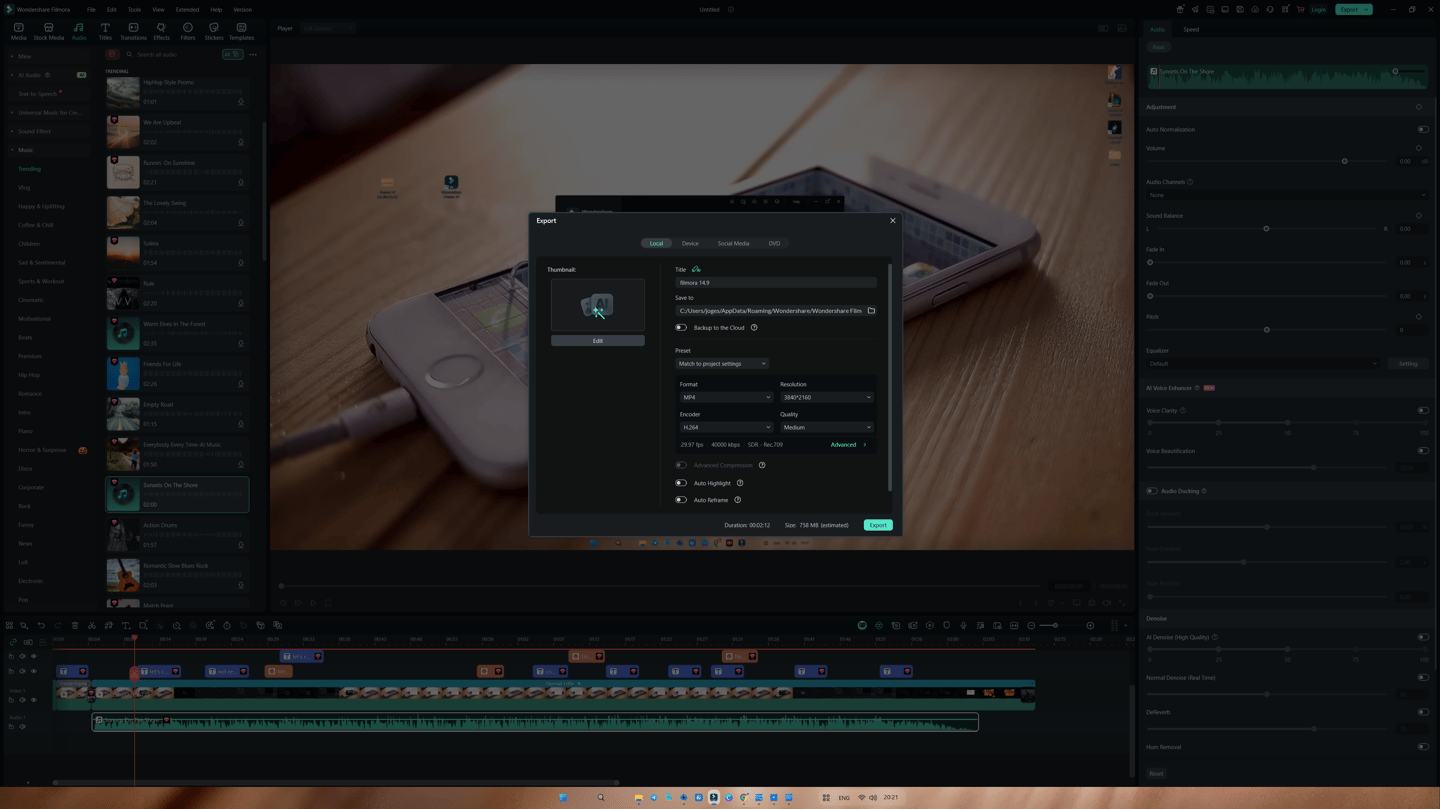
Task: Click the split scissors icon in timeline toolbar
Action: click(x=92, y=626)
